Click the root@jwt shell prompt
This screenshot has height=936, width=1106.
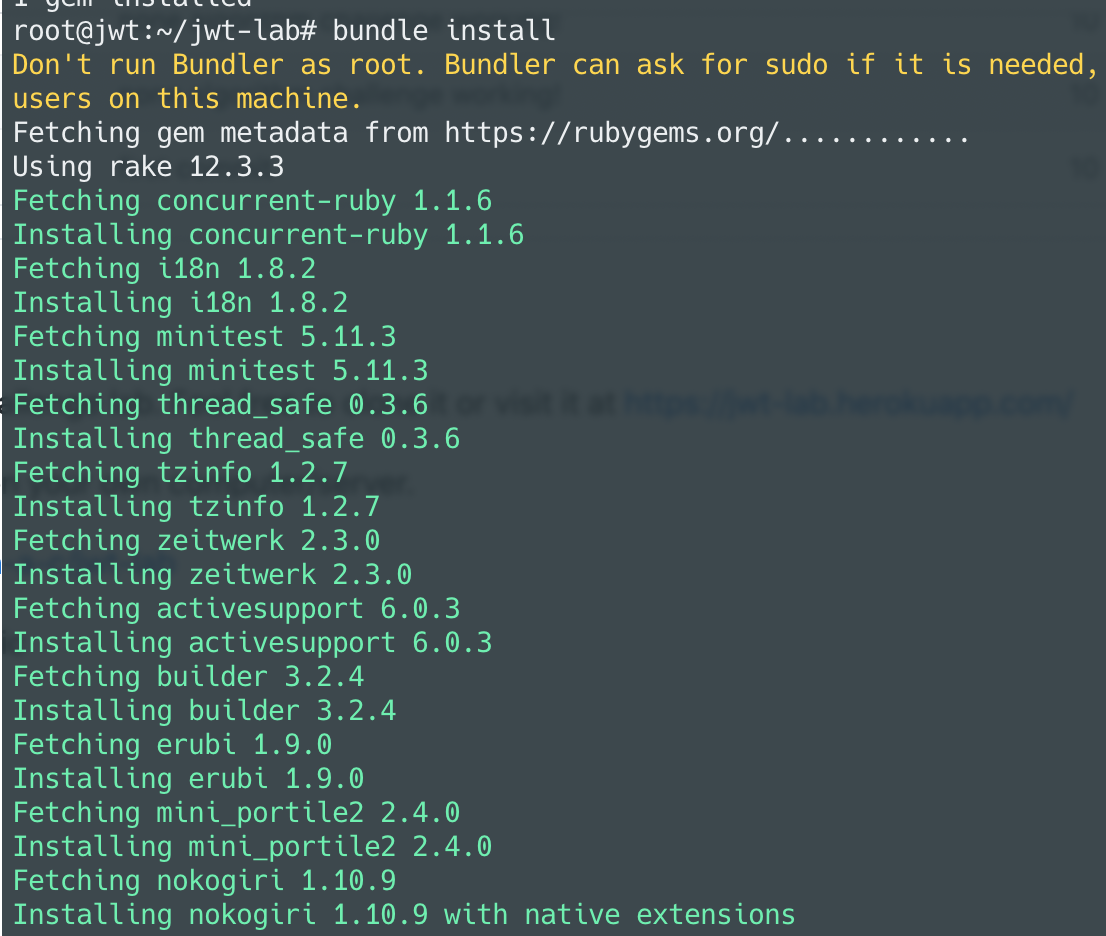165,31
